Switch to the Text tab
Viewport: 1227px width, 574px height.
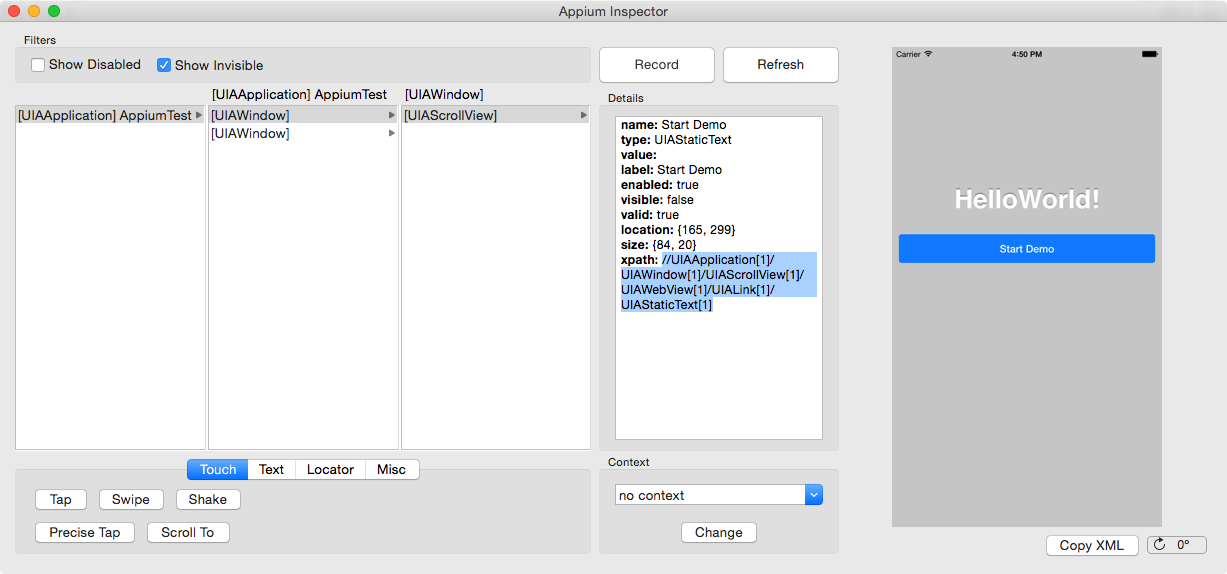tap(271, 469)
